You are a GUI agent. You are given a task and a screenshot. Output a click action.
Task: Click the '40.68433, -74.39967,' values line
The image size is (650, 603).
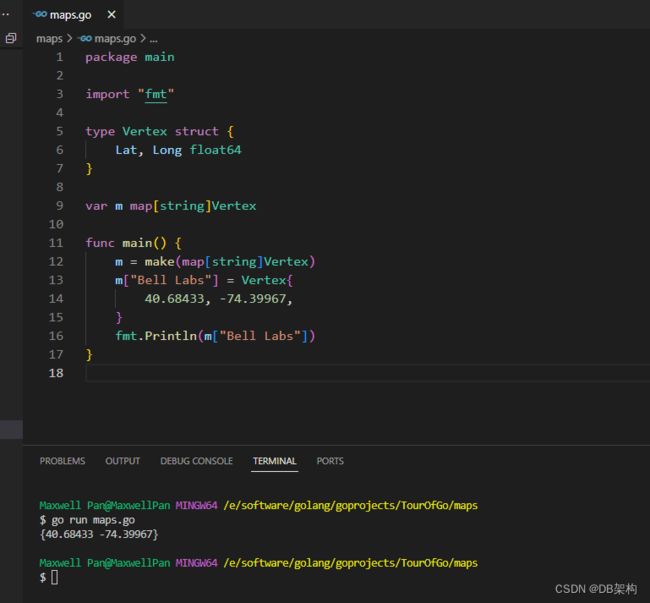click(x=218, y=299)
